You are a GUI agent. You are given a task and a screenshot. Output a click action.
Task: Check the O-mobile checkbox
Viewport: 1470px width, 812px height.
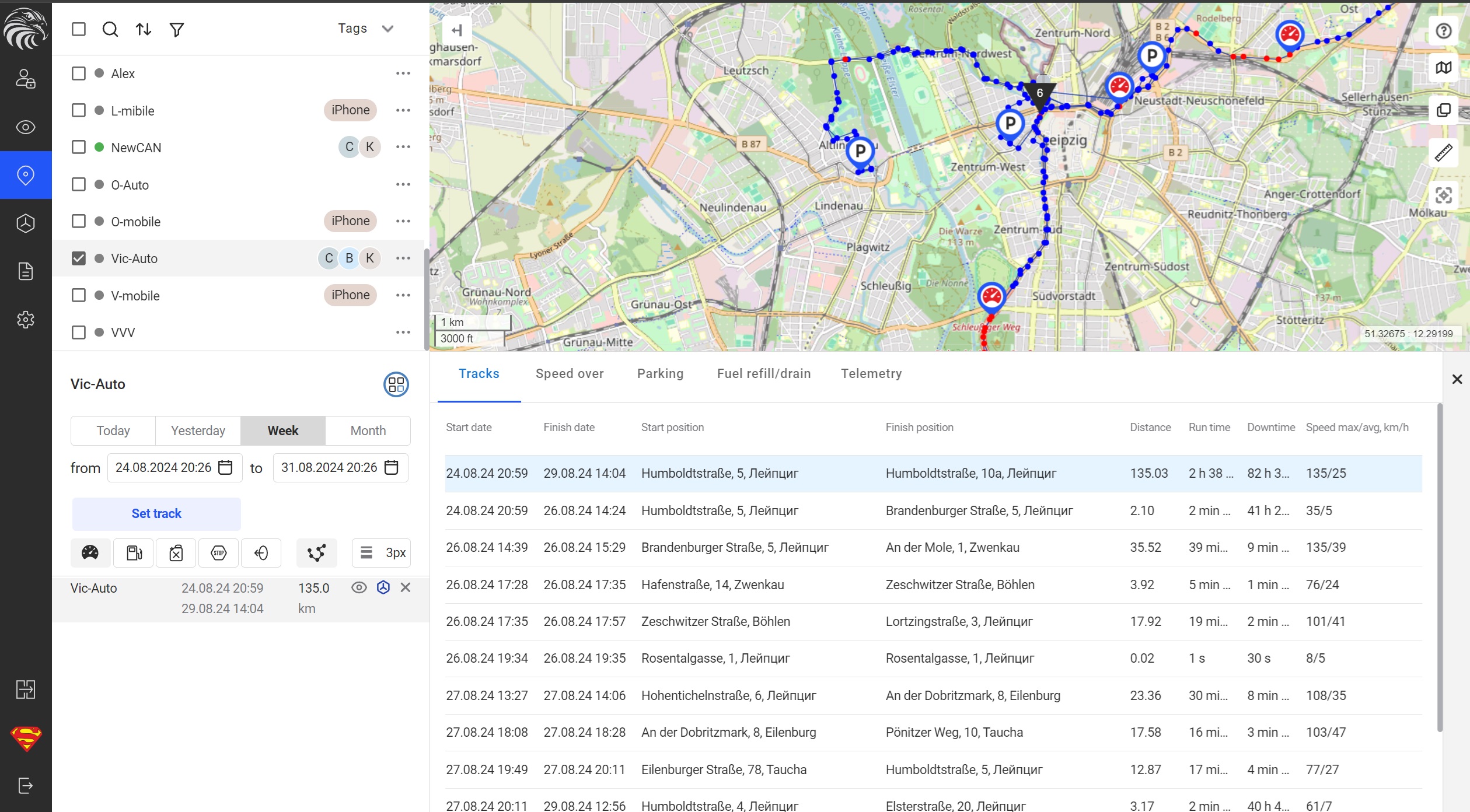click(x=79, y=221)
